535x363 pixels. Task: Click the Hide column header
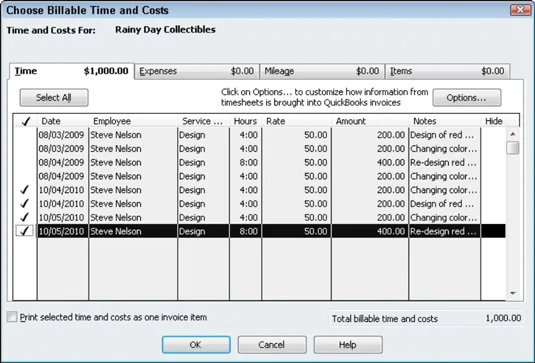pos(493,121)
